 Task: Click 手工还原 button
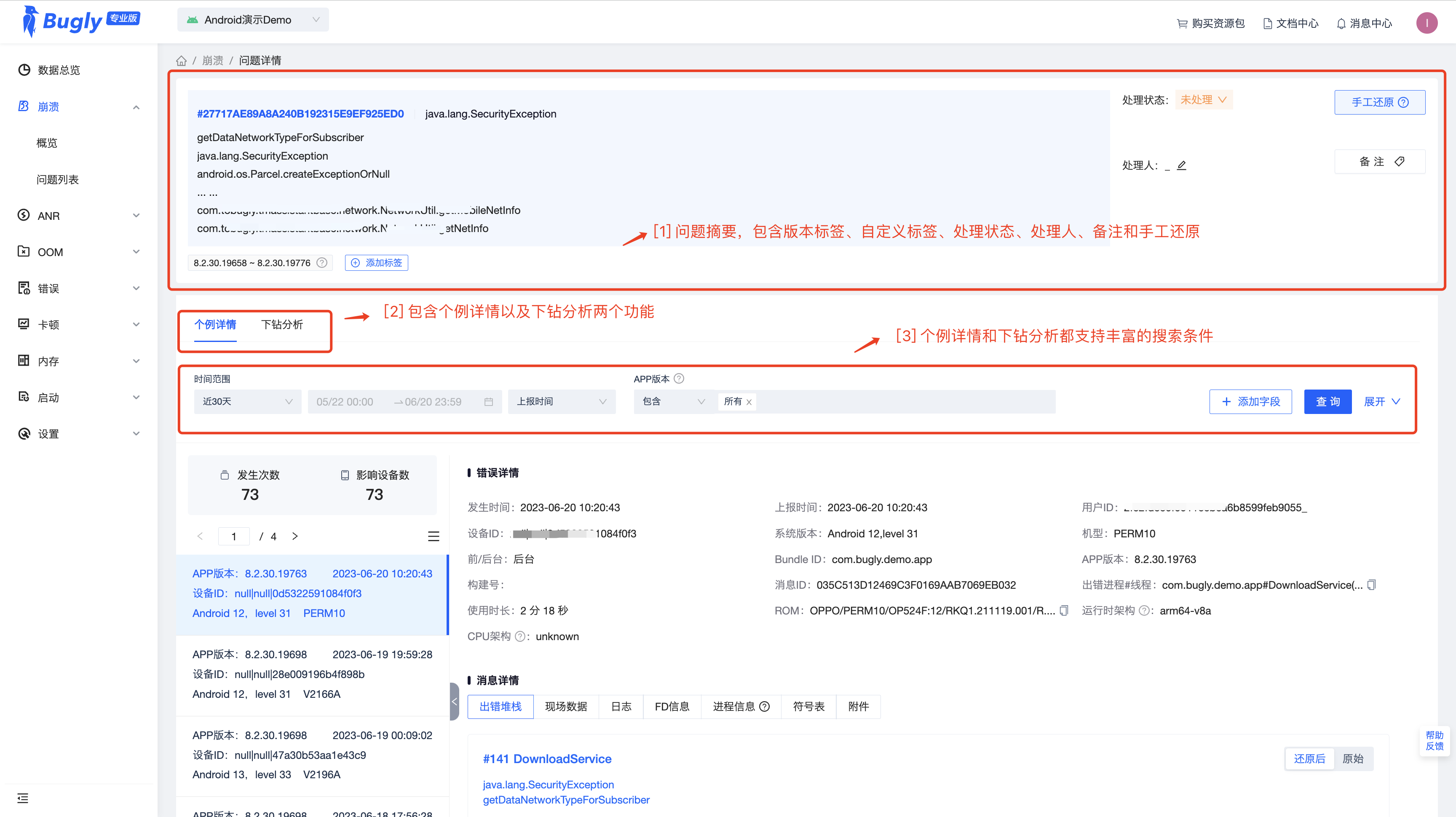coord(1380,102)
